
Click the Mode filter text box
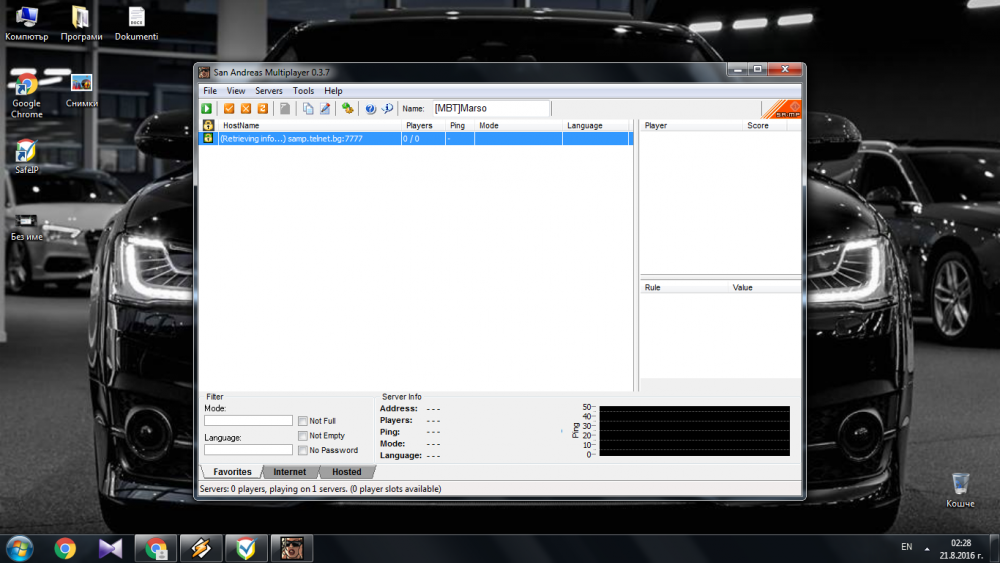248,421
